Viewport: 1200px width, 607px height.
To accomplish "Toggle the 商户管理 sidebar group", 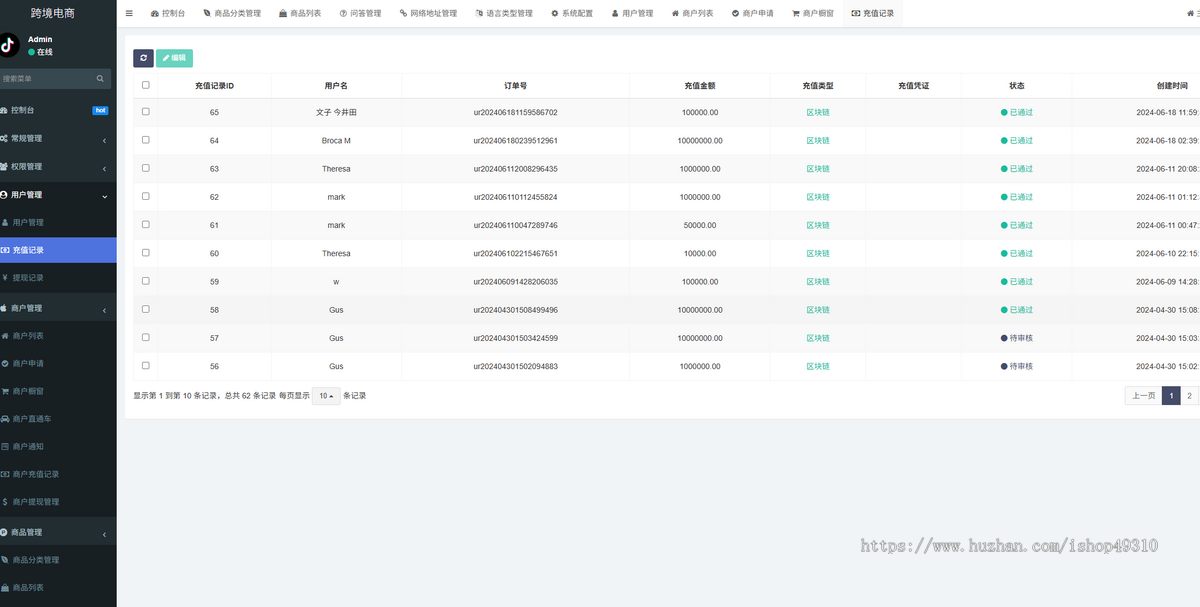I will [58, 308].
